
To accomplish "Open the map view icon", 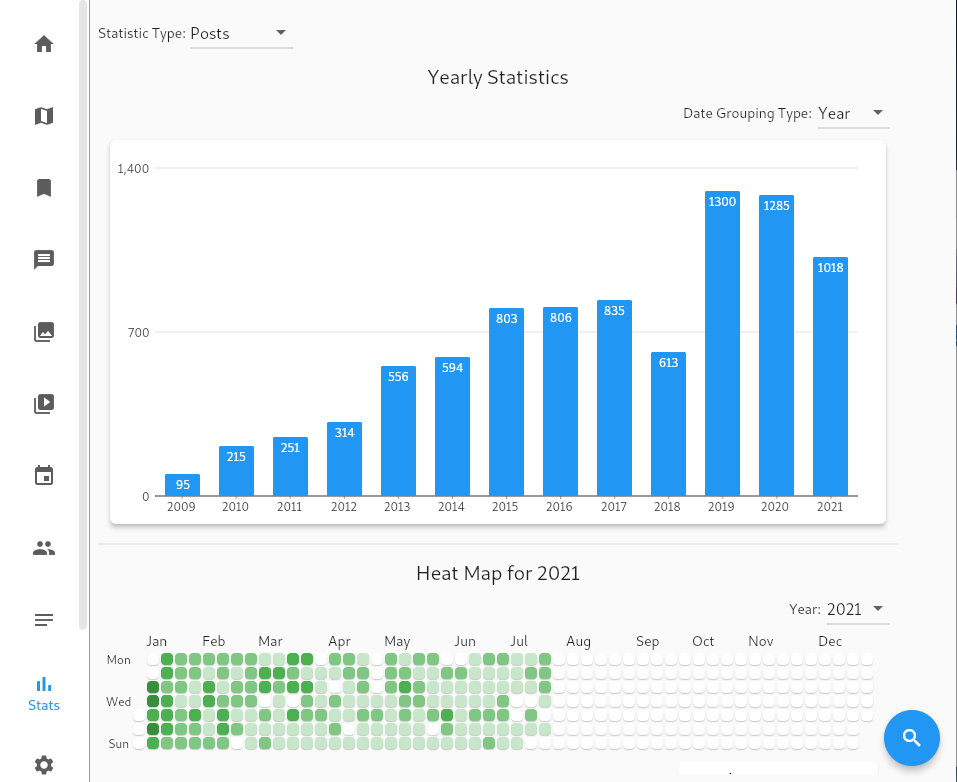I will (43, 116).
